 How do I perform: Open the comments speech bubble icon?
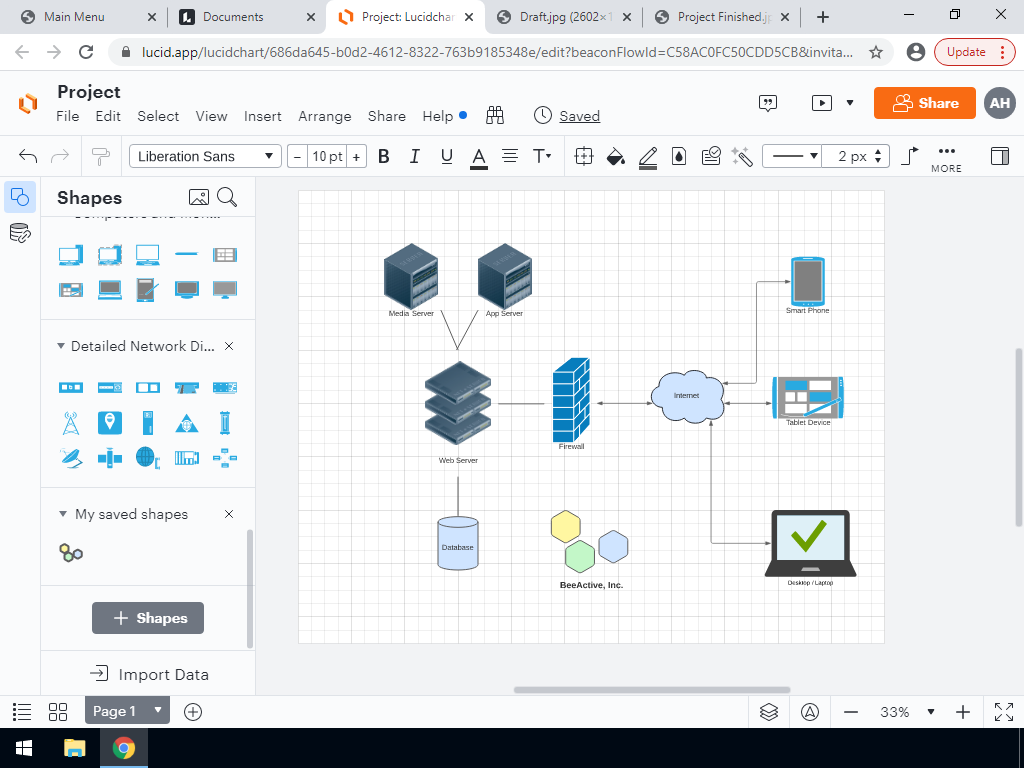point(768,103)
